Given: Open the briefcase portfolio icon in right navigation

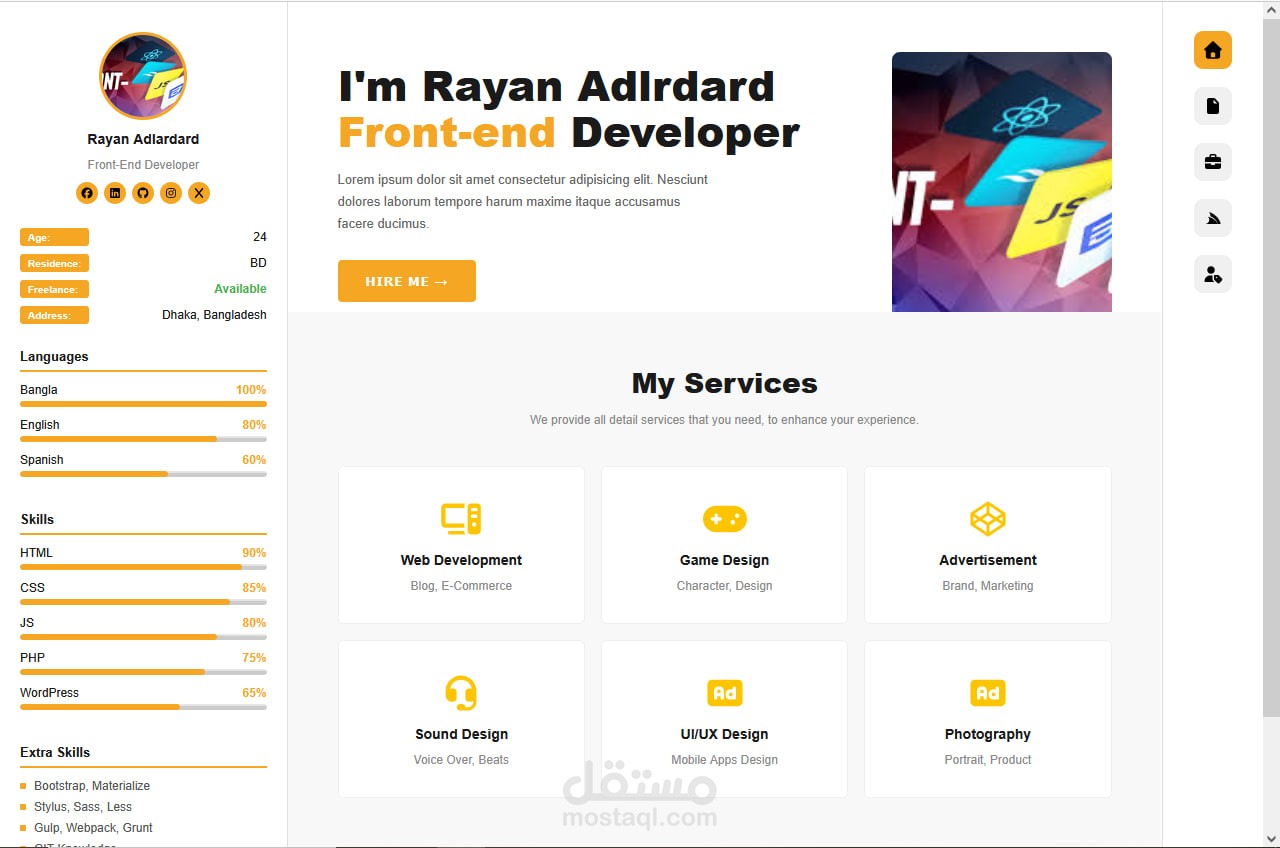Looking at the screenshot, I should point(1213,162).
